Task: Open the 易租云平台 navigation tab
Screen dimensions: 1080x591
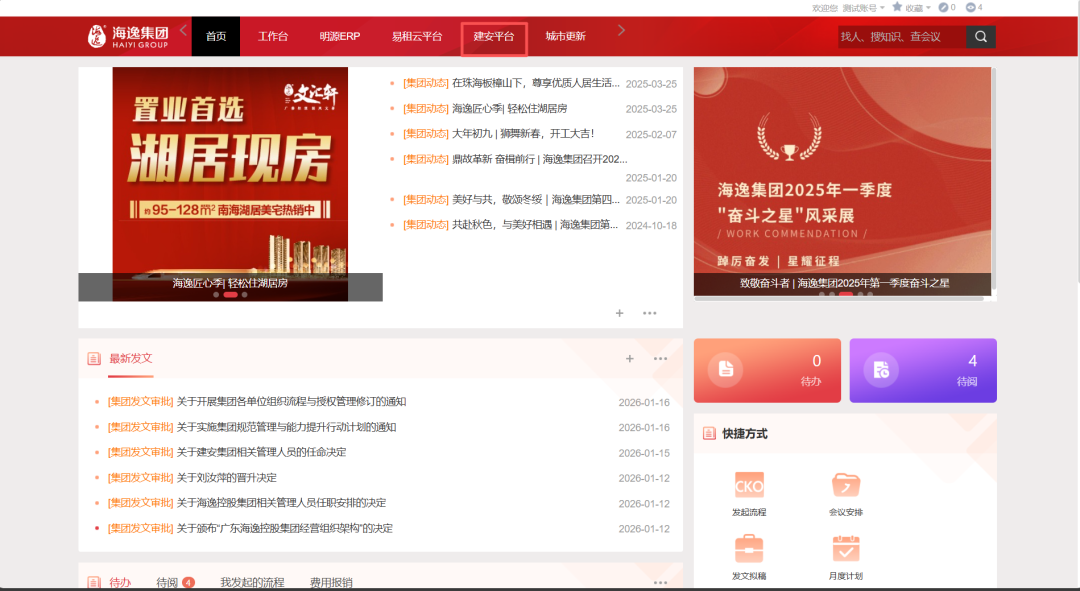Action: point(417,36)
